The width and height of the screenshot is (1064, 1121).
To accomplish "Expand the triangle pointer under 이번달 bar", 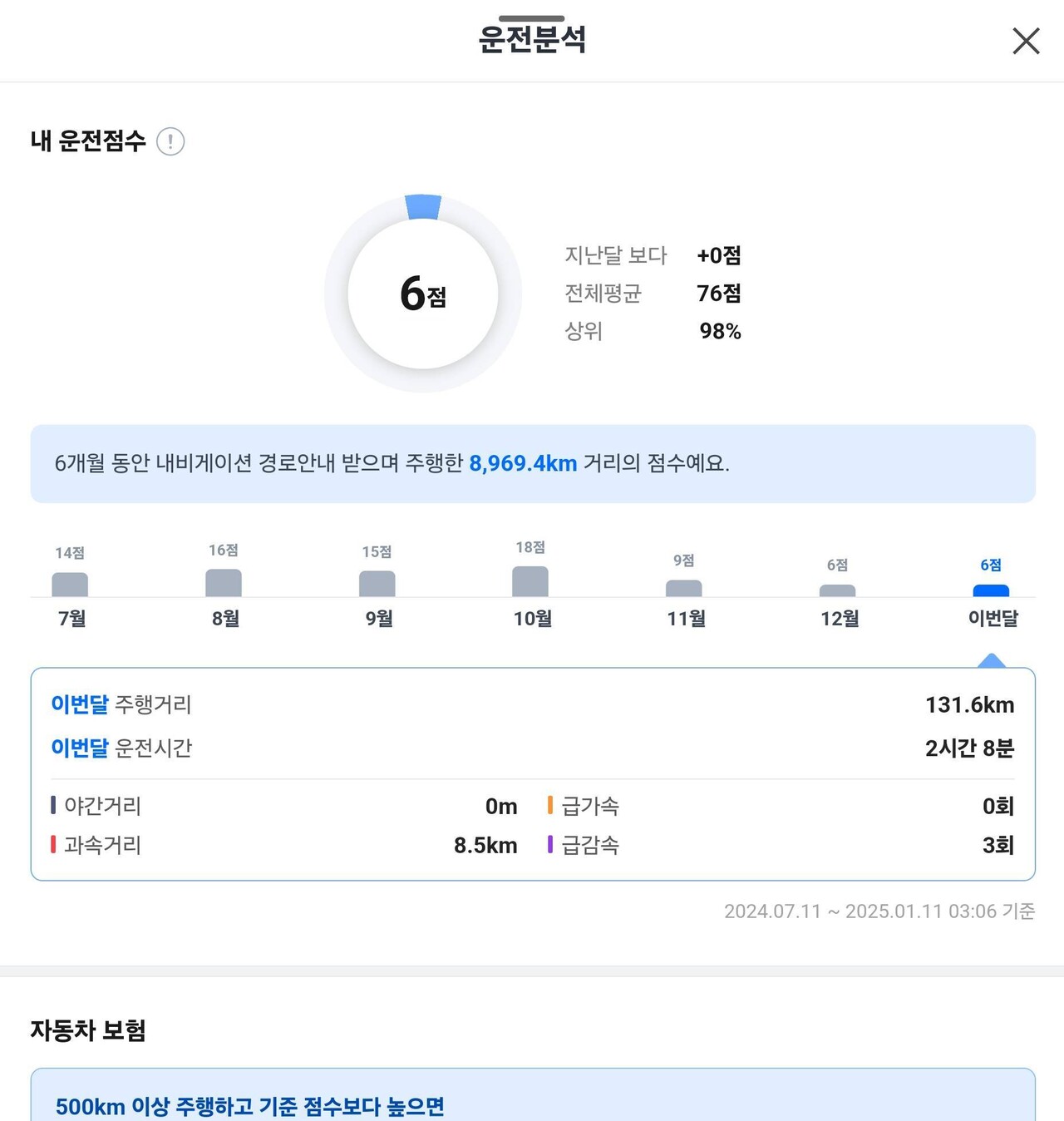I will (992, 661).
